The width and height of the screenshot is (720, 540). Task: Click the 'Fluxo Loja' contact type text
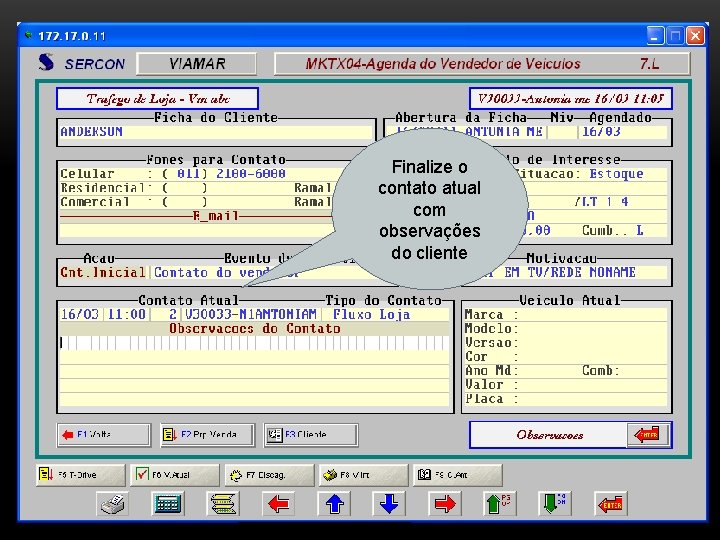[x=371, y=315]
